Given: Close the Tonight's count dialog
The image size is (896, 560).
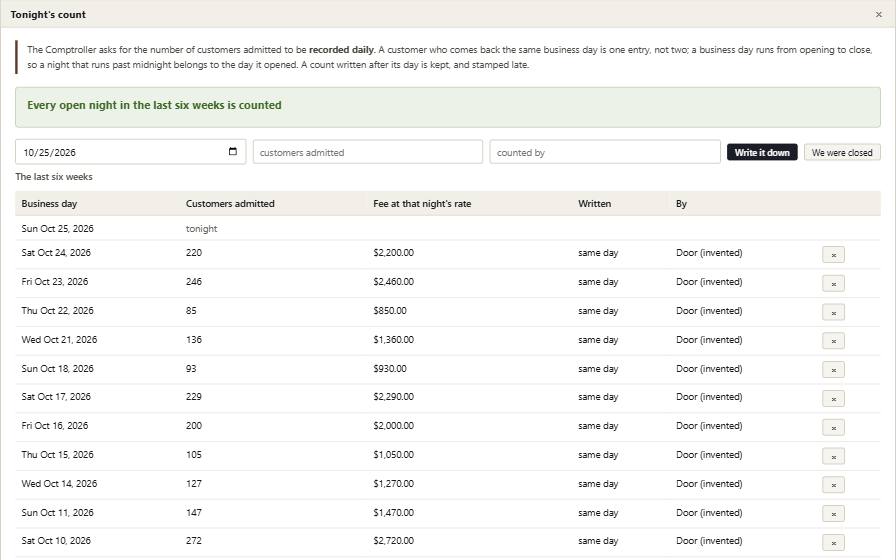Looking at the screenshot, I should tap(878, 14).
